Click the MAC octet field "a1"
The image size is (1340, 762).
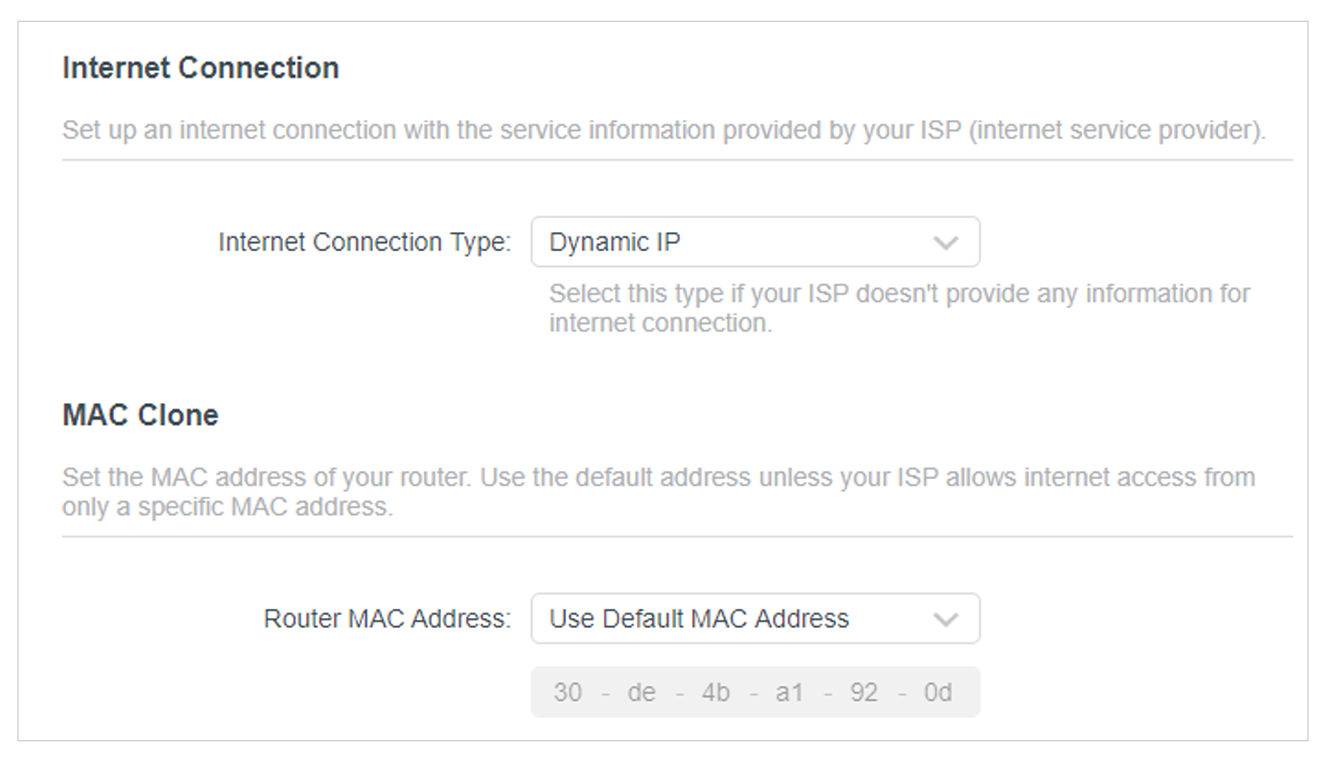tap(789, 693)
